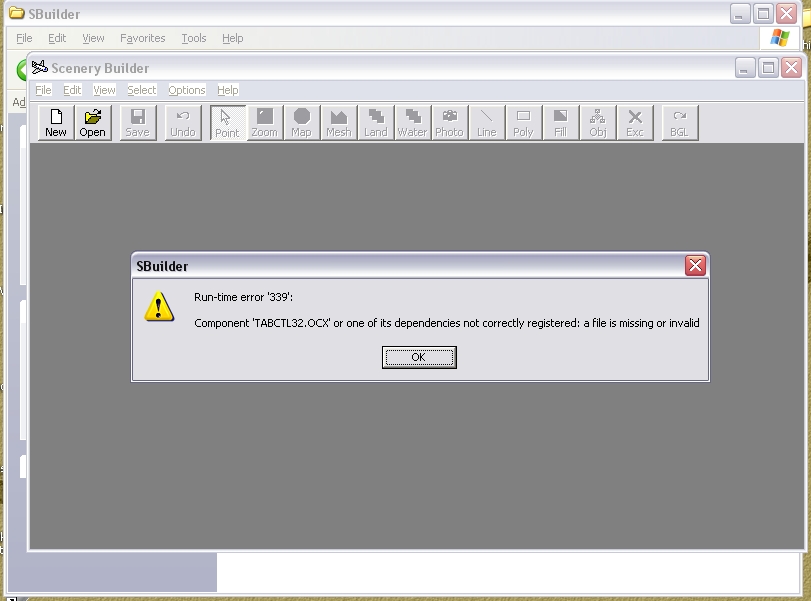
Task: Open the Select menu
Action: coord(142,90)
